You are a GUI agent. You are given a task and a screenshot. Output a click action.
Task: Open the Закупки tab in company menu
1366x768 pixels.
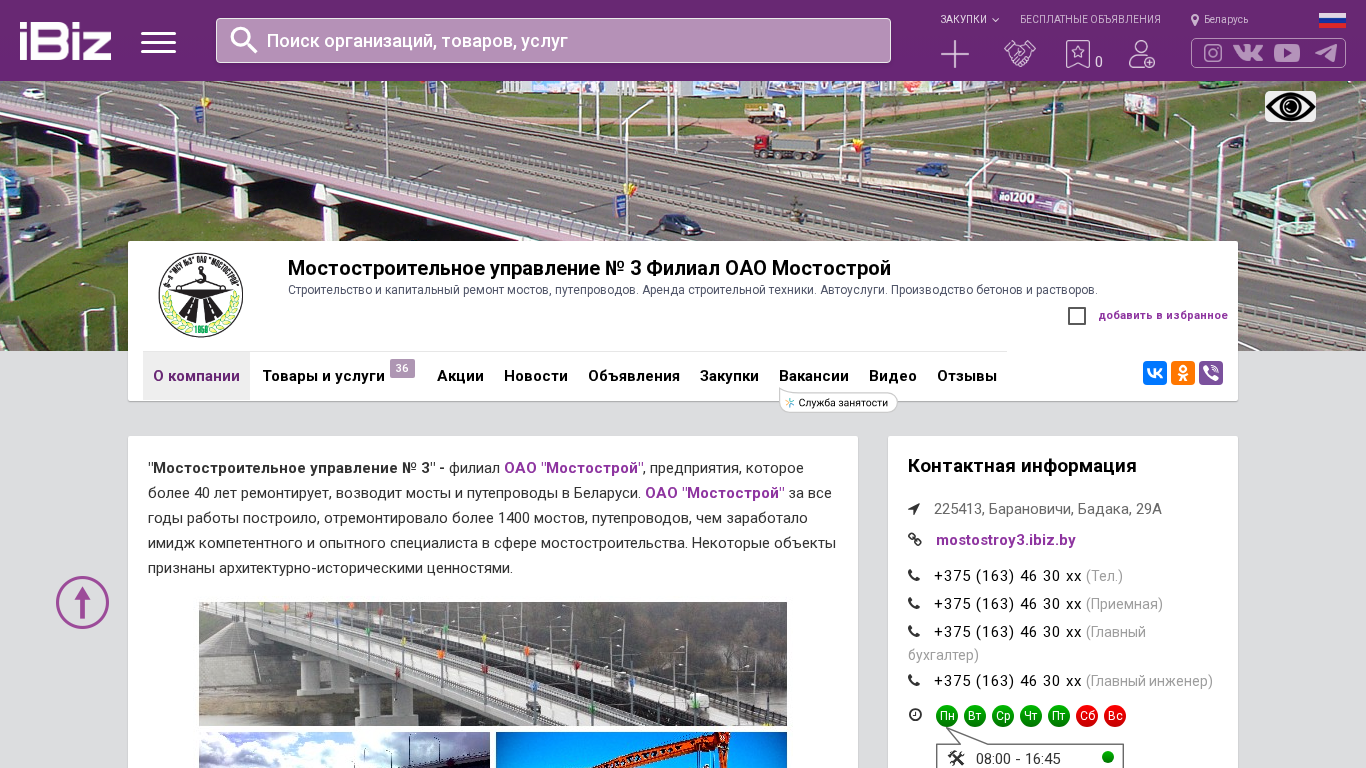(729, 376)
